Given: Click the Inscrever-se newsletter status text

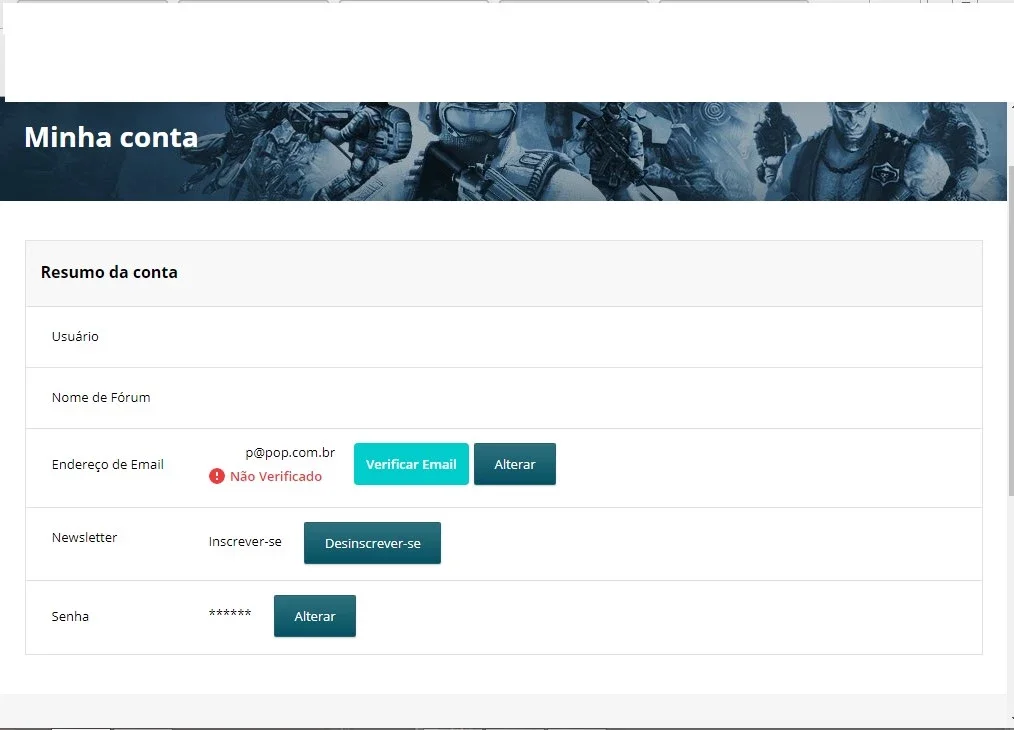Looking at the screenshot, I should (245, 542).
